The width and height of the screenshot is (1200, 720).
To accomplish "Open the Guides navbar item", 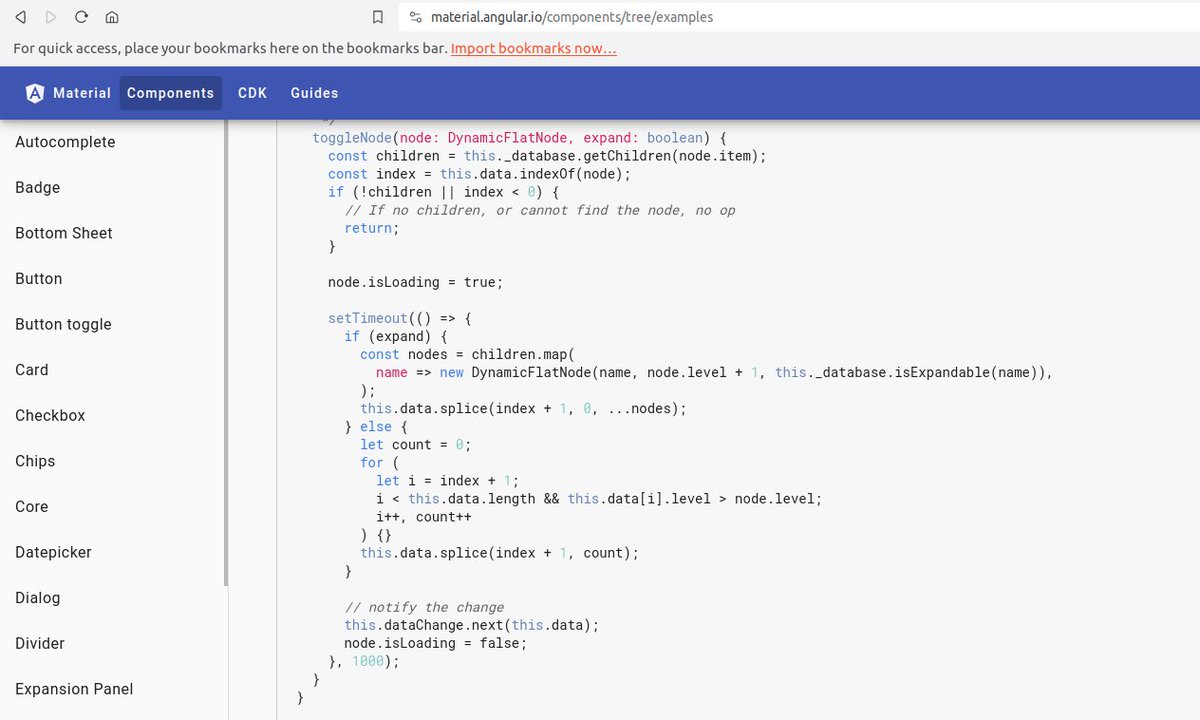I will click(x=314, y=93).
